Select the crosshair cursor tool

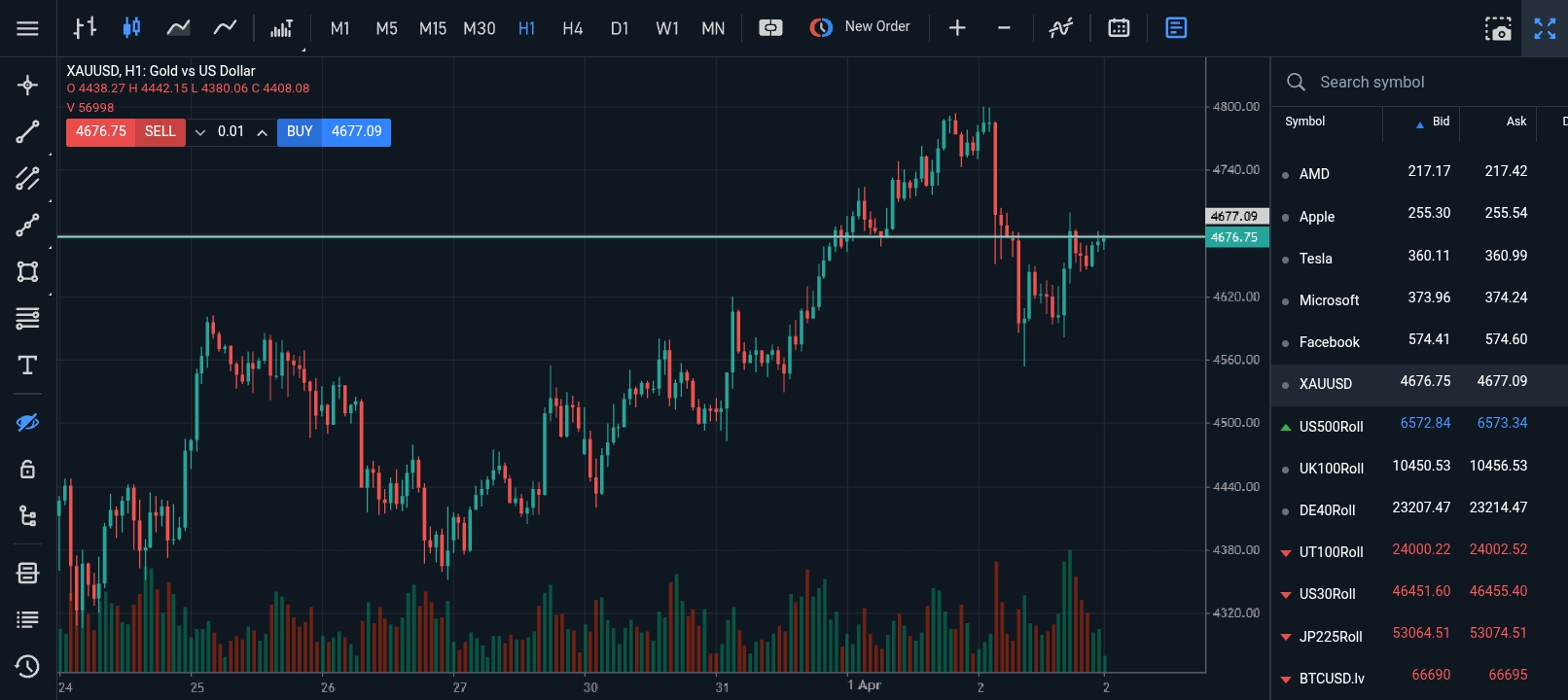(x=27, y=86)
